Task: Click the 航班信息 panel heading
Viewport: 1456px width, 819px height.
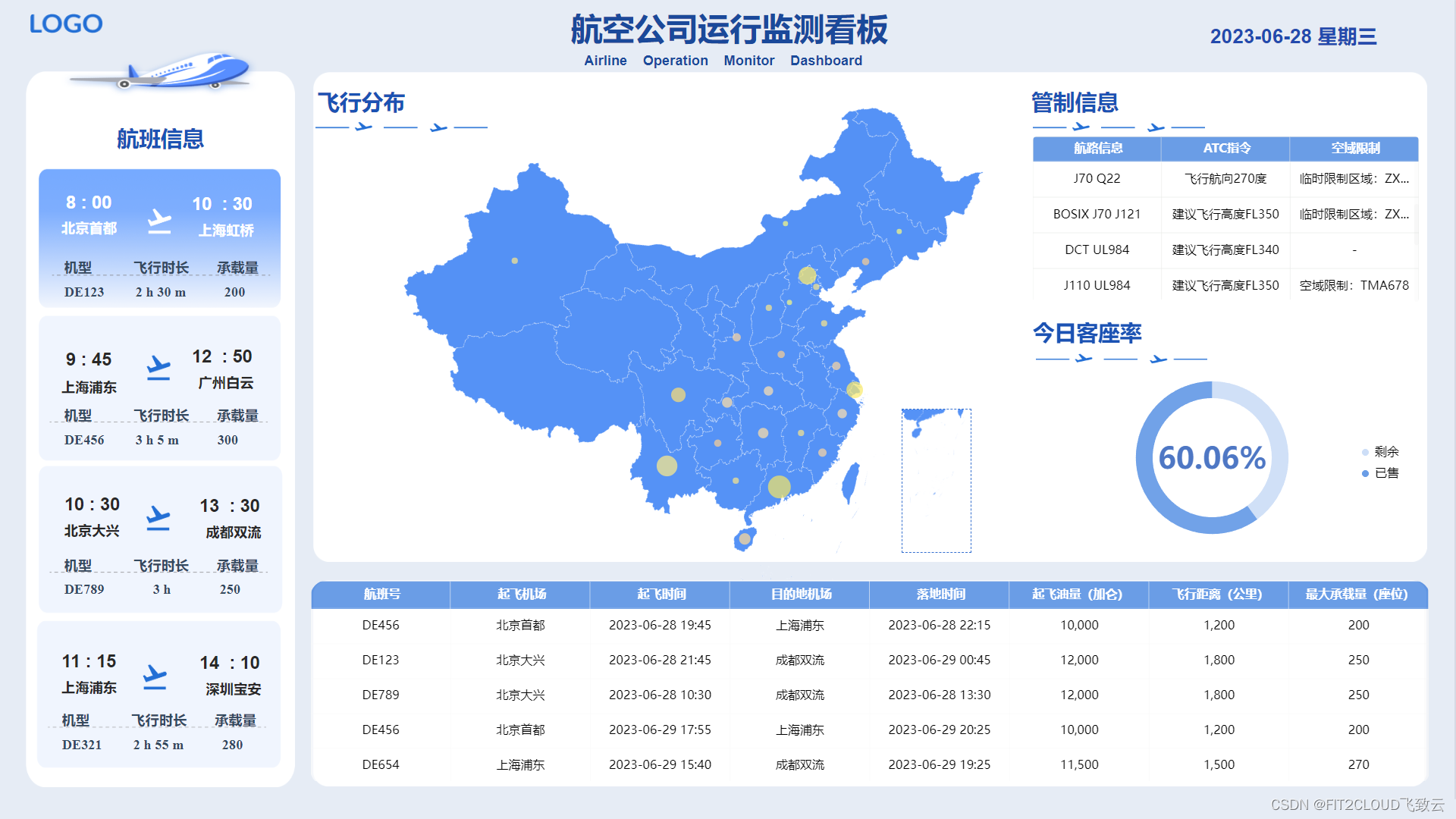Action: tap(160, 139)
